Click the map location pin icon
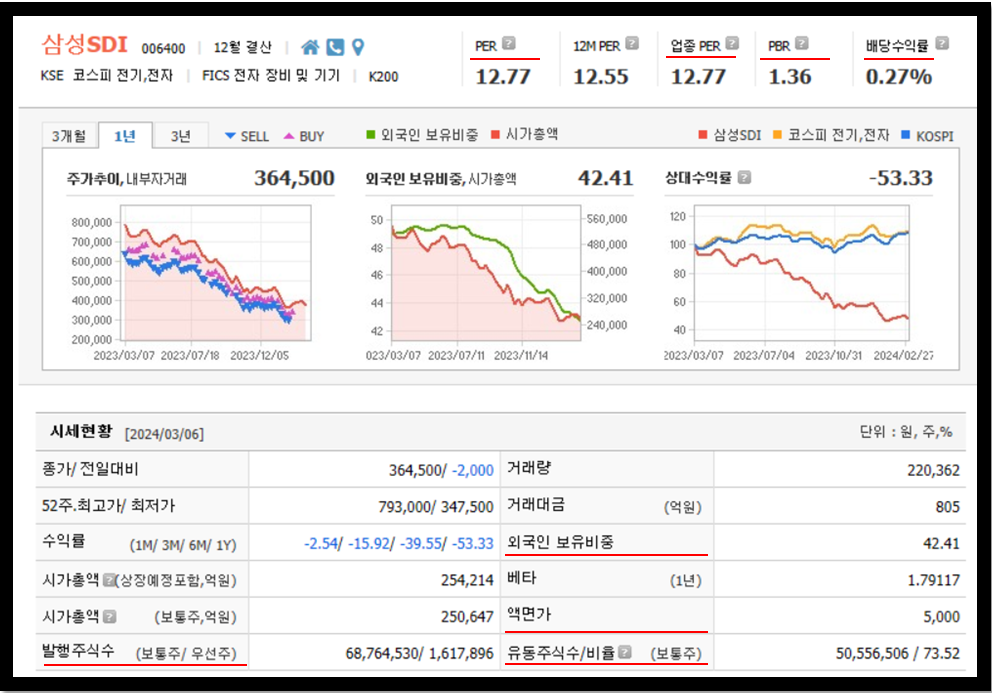Viewport: 992px width, 693px height. [x=358, y=47]
